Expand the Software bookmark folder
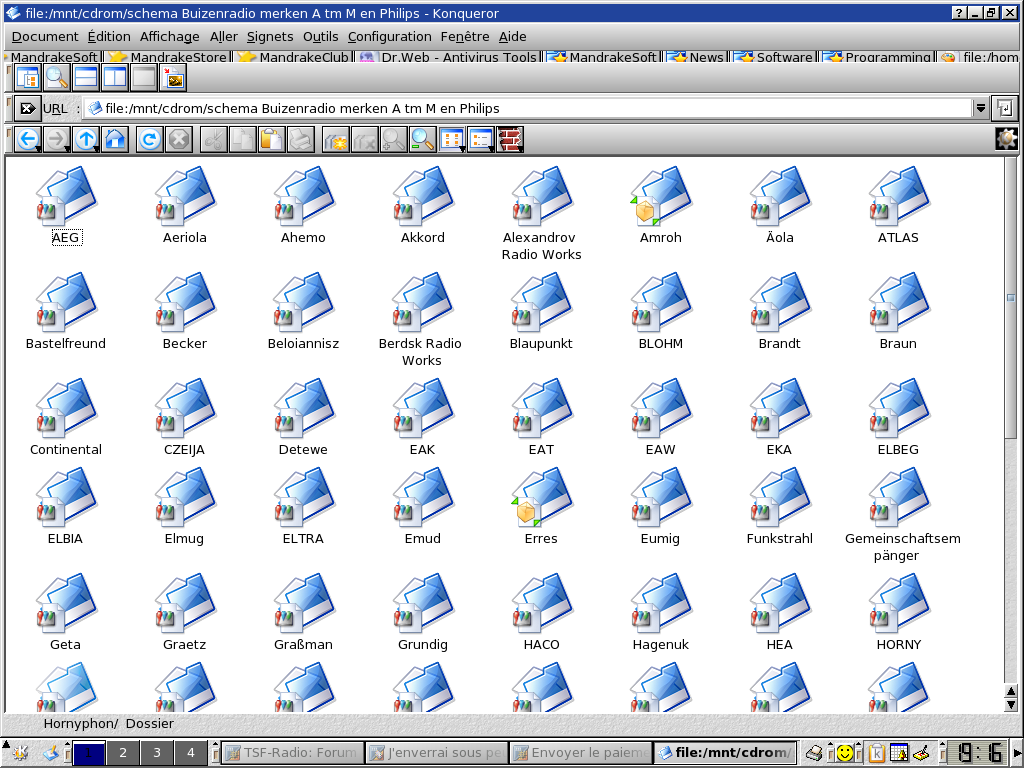 tap(774, 57)
